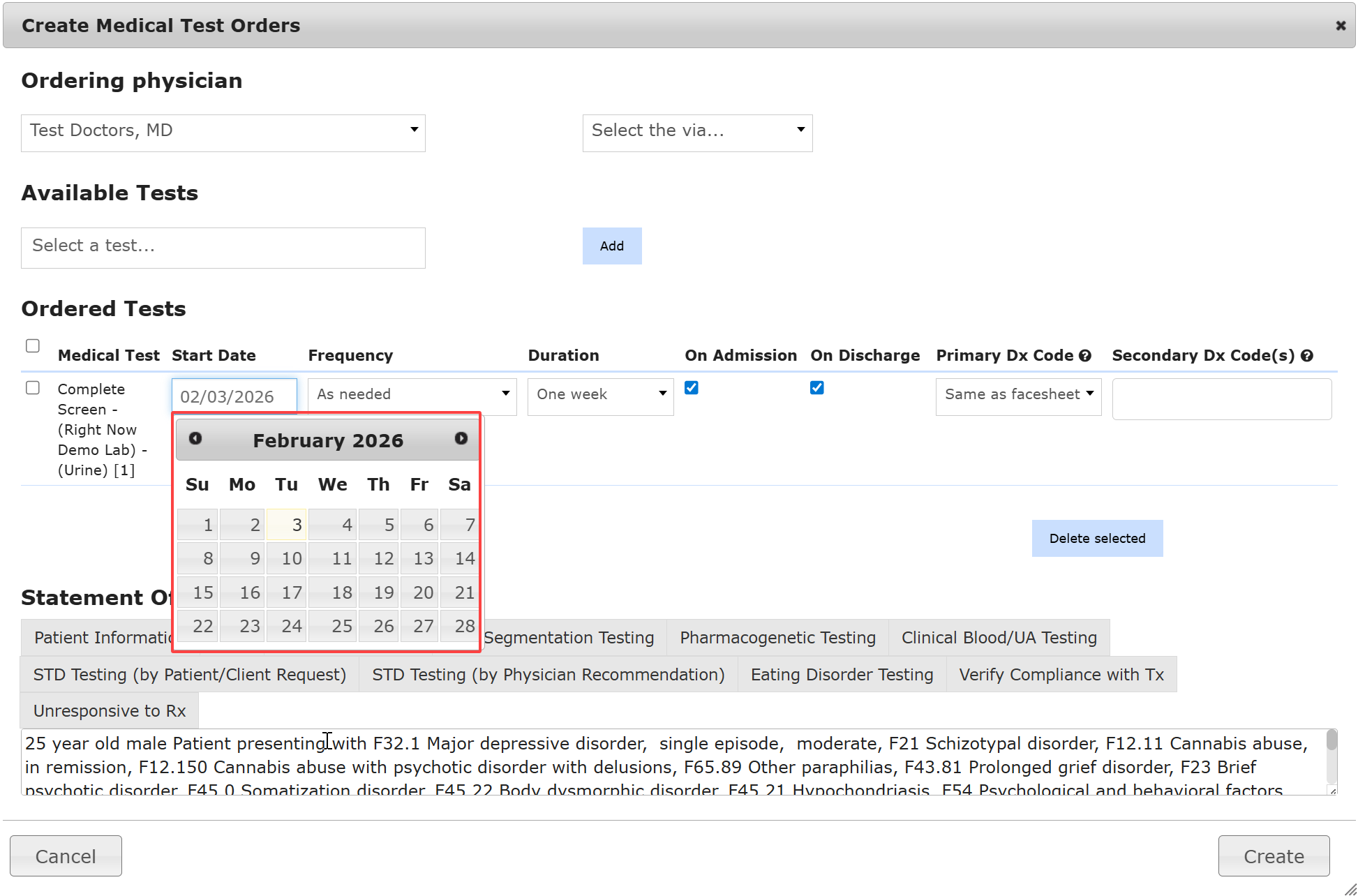Toggle the select-all tests header checkbox
The width and height of the screenshot is (1358, 896).
(x=33, y=346)
